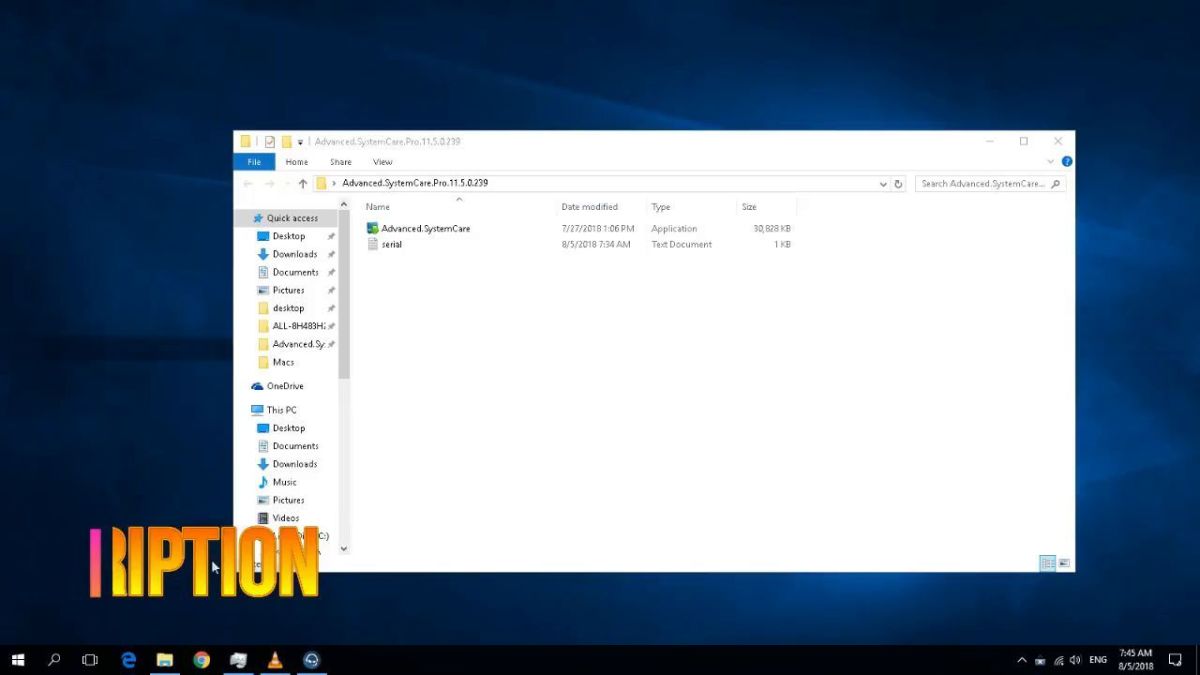Refresh the current folder view
The height and width of the screenshot is (675, 1200).
(x=898, y=184)
